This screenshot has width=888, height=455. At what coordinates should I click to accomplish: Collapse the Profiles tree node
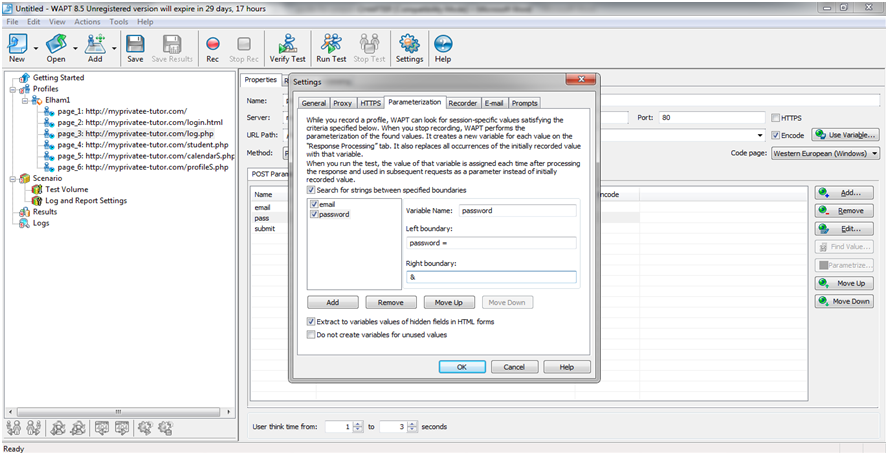coord(11,89)
